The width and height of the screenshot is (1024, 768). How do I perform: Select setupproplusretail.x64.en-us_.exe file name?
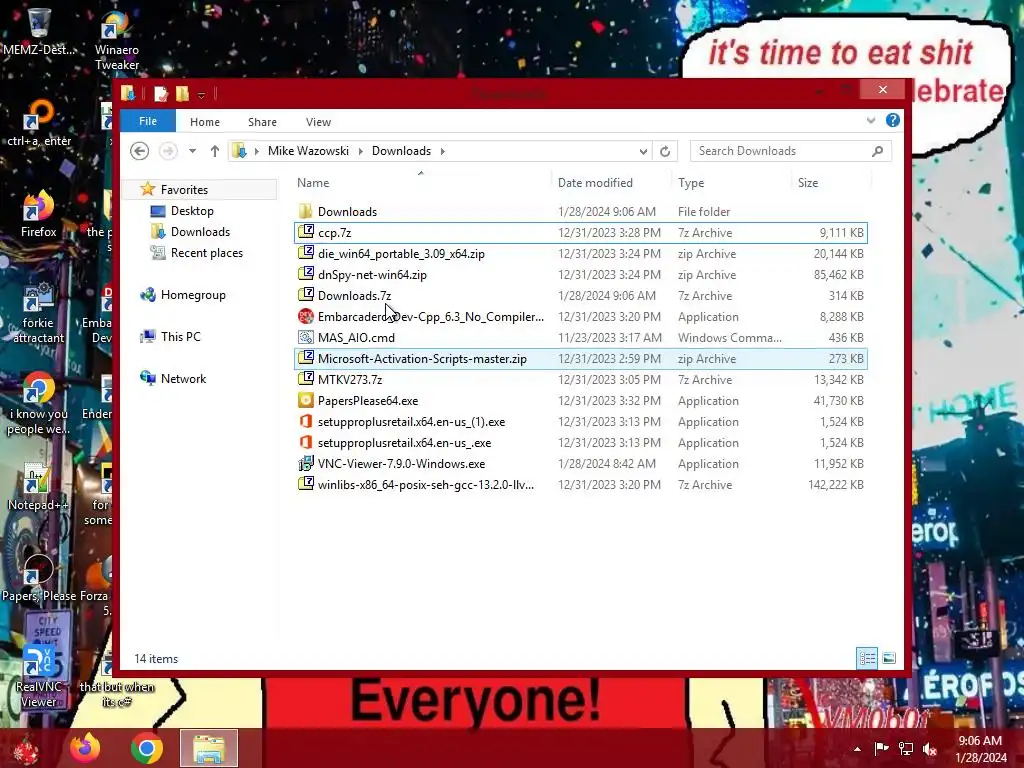(x=404, y=443)
